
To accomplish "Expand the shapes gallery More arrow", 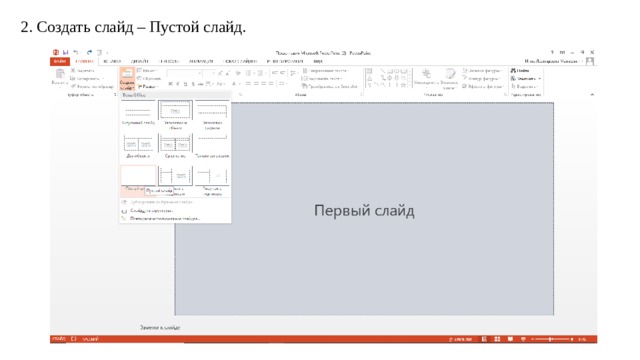I will click(410, 85).
